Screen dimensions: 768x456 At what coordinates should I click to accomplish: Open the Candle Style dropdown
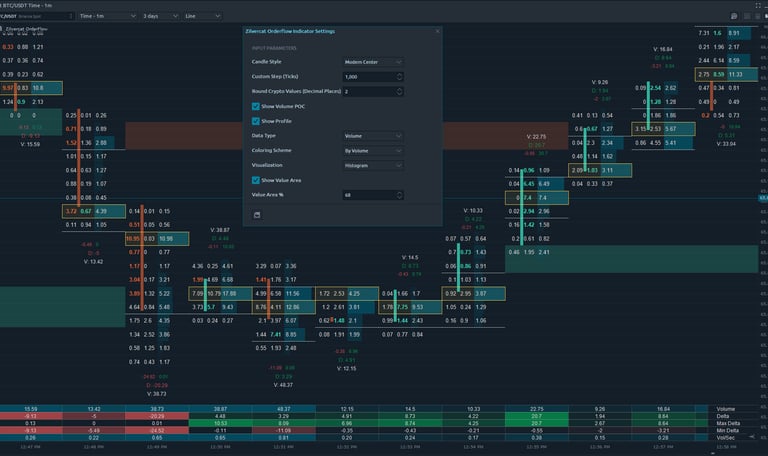coord(372,62)
